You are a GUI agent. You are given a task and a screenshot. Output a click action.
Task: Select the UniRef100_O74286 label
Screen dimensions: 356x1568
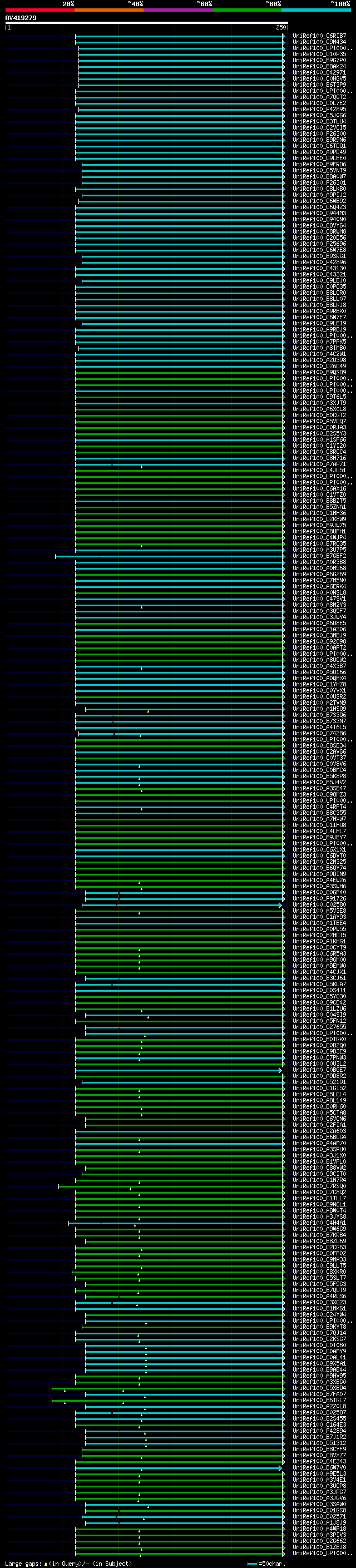[x=319, y=734]
